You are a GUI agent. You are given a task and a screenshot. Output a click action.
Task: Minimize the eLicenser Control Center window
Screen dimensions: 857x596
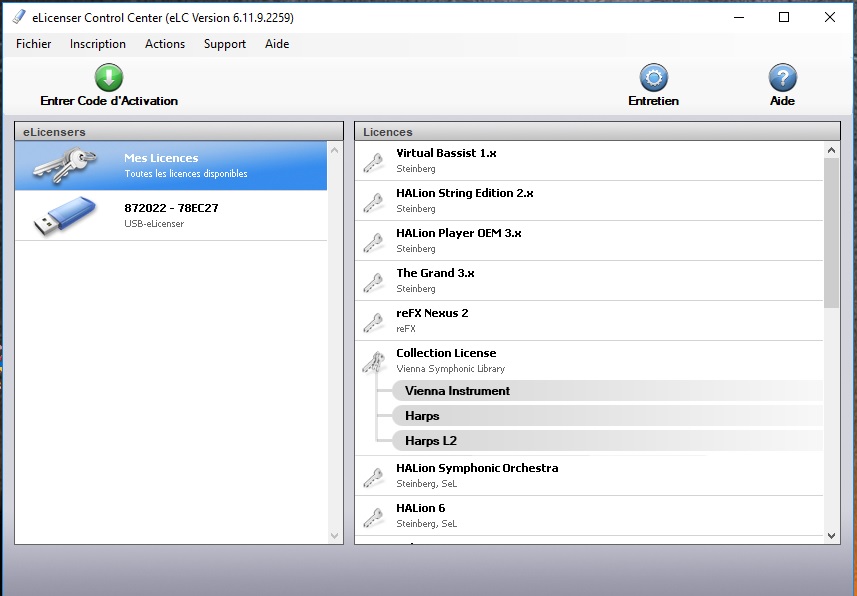pyautogui.click(x=739, y=17)
